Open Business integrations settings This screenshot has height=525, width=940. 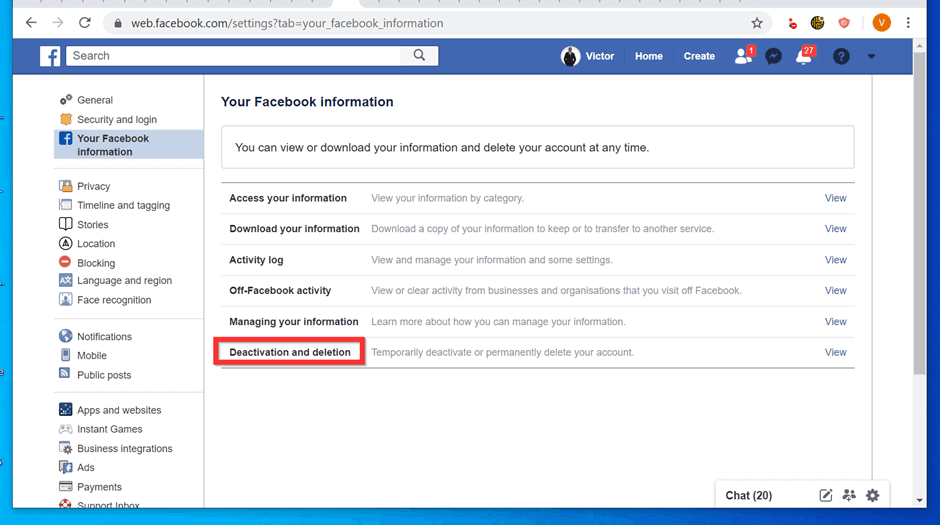tap(125, 448)
